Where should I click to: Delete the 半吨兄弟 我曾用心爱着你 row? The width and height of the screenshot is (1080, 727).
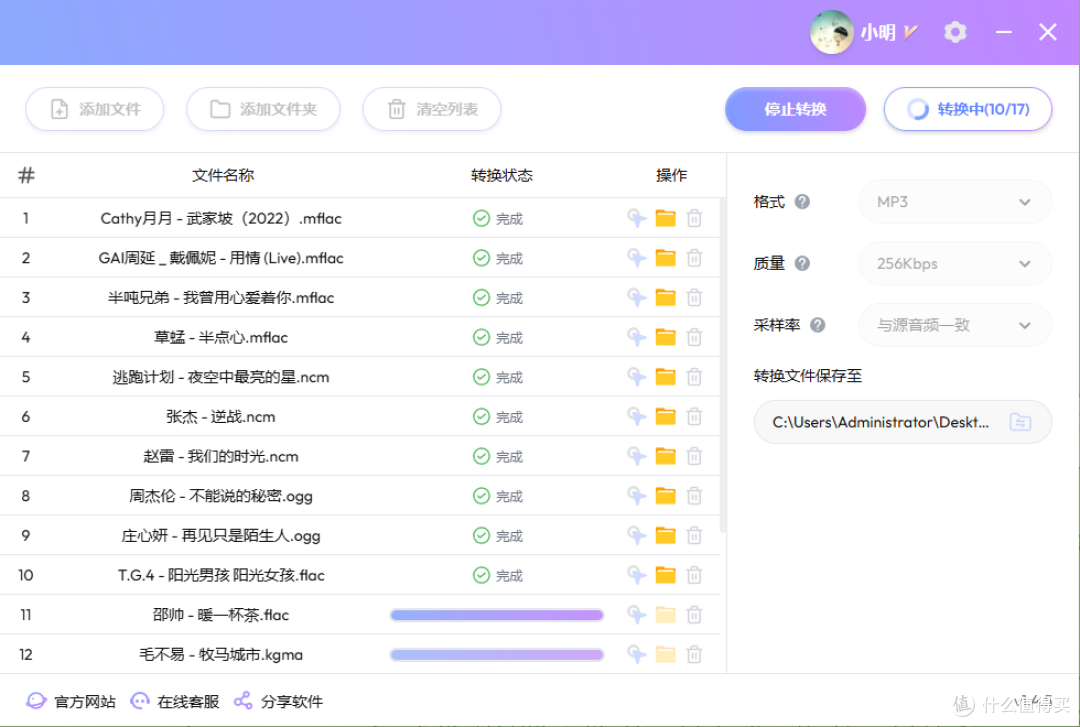pyautogui.click(x=694, y=298)
